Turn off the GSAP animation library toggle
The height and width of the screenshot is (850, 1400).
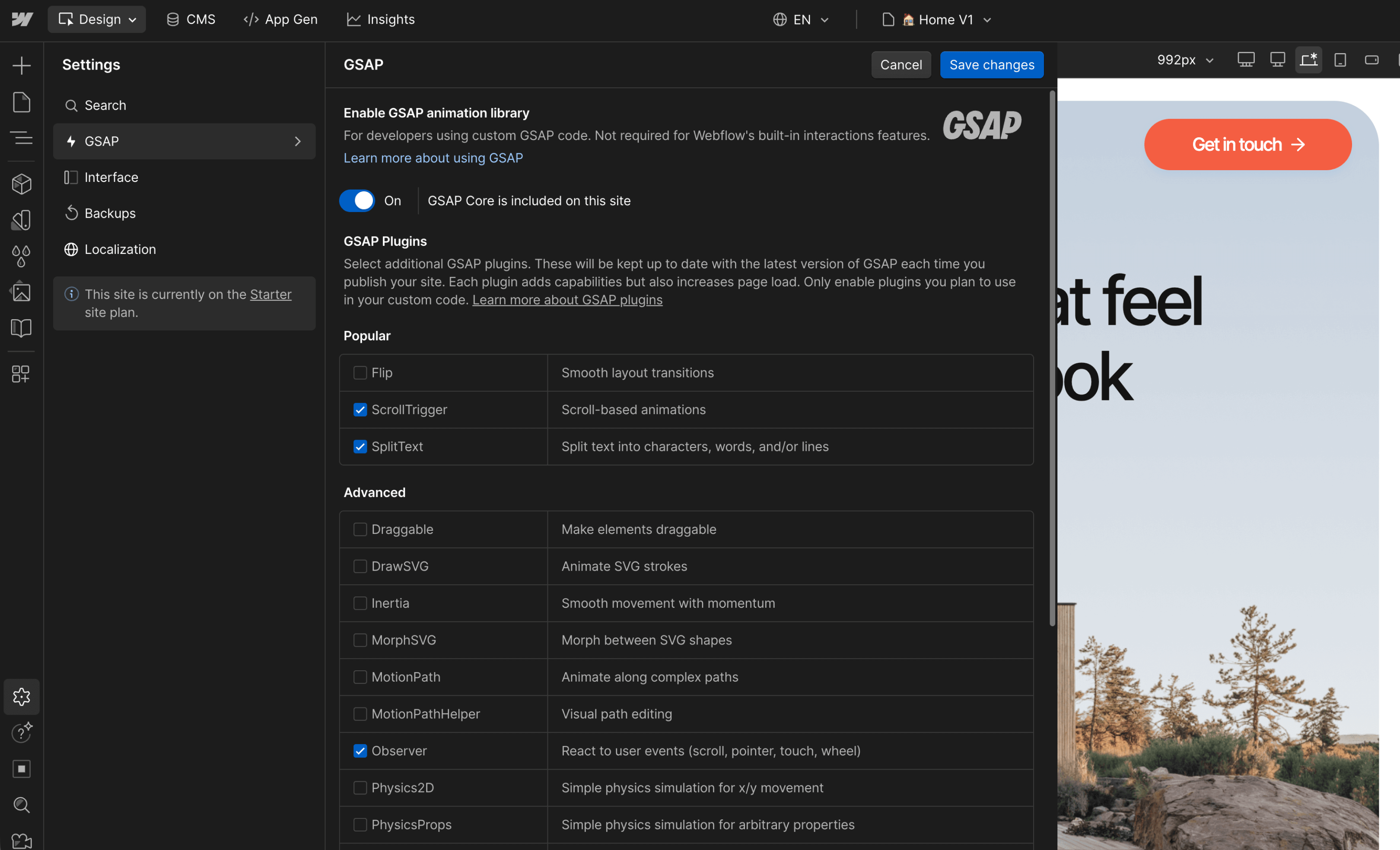[x=357, y=200]
